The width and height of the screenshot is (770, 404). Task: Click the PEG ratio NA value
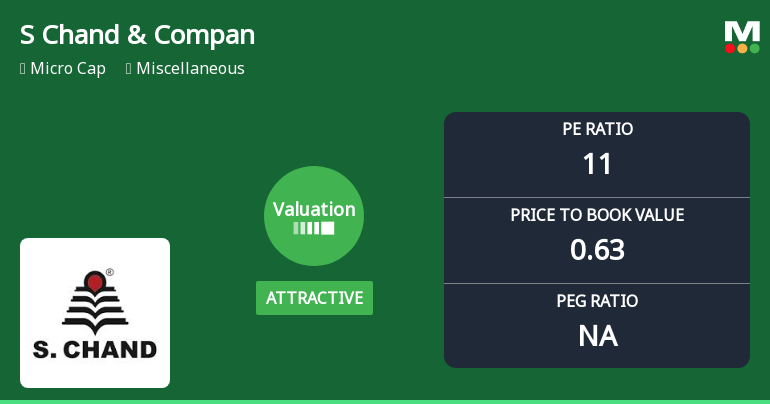pyautogui.click(x=597, y=335)
